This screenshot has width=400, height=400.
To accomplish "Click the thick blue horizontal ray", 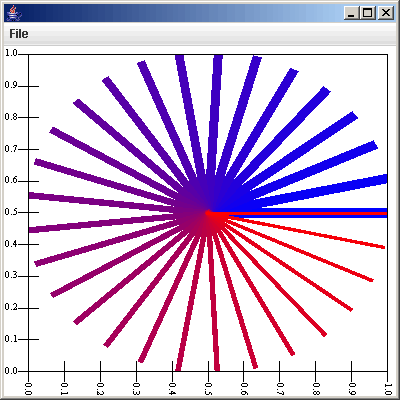I will (x=299, y=210).
